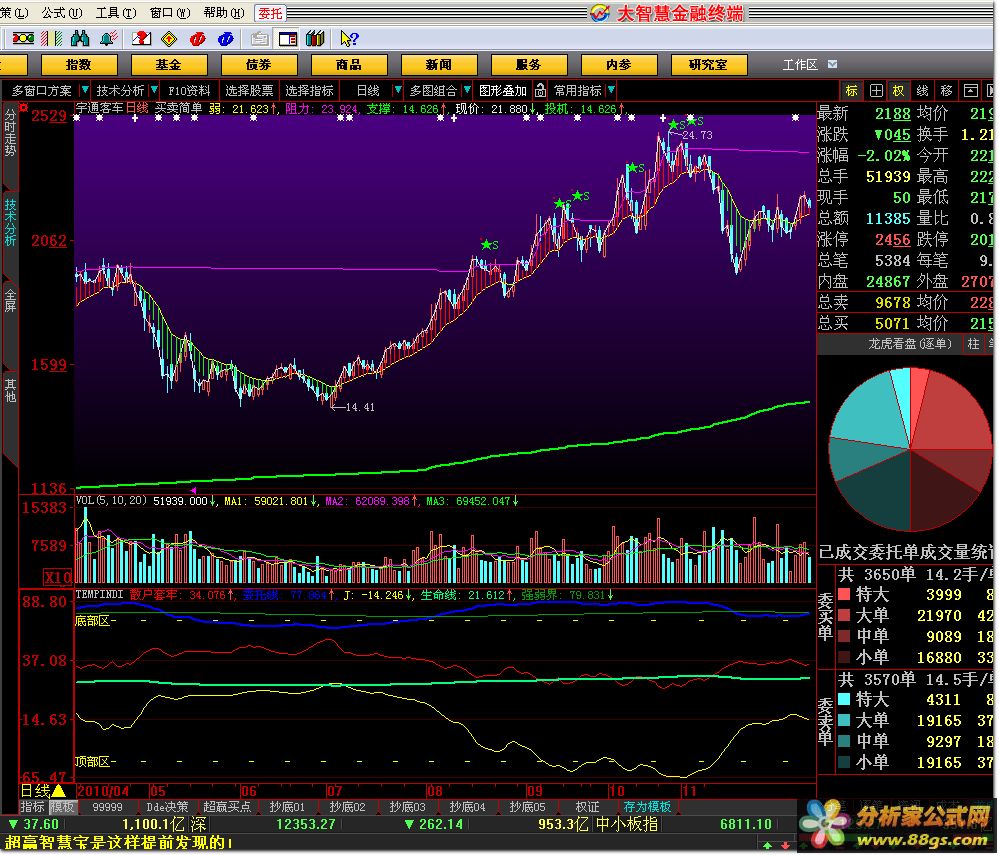Image resolution: width=999 pixels, height=855 pixels.
Task: Click the 特大 buy order red swatch
Action: [844, 594]
